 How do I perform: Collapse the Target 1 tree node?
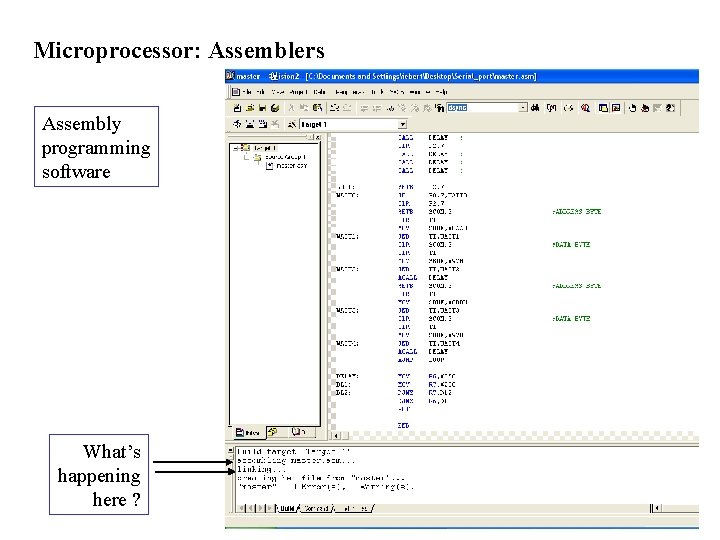coord(235,148)
